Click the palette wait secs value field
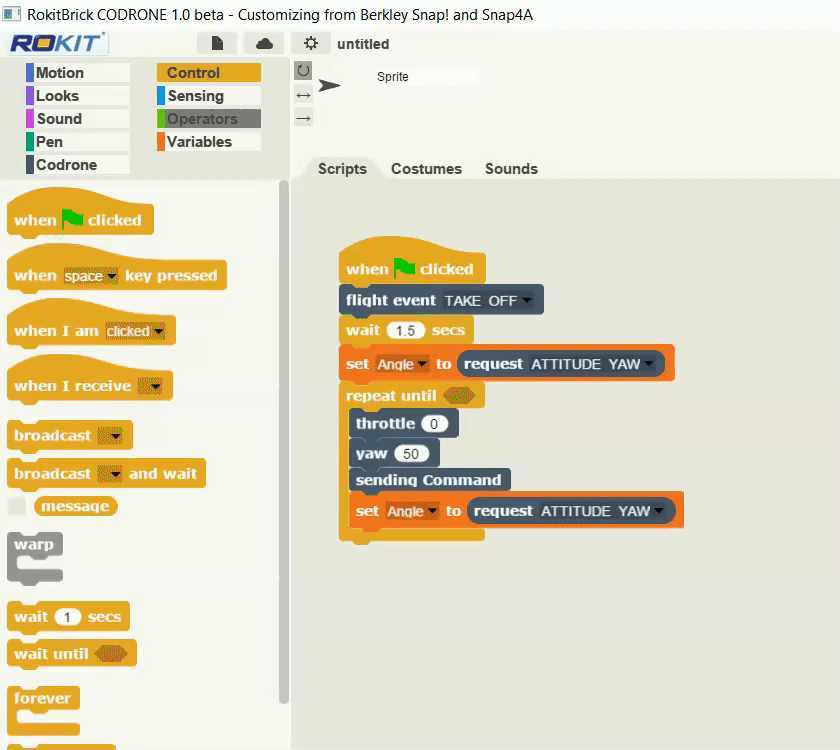The image size is (840, 750). tap(68, 617)
